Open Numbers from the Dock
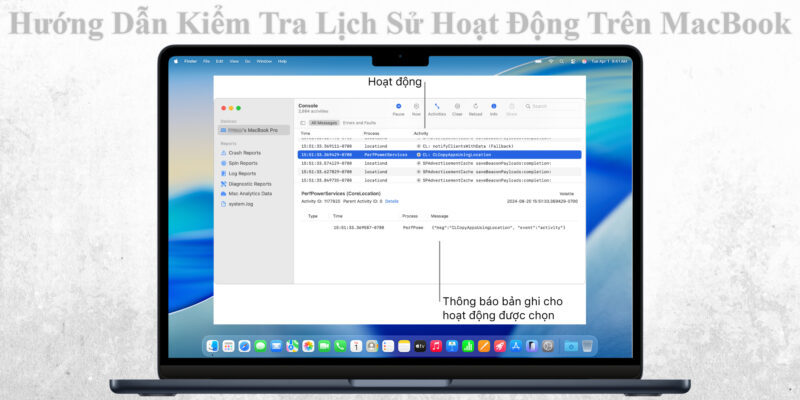The width and height of the screenshot is (800, 400). pyautogui.click(x=468, y=346)
